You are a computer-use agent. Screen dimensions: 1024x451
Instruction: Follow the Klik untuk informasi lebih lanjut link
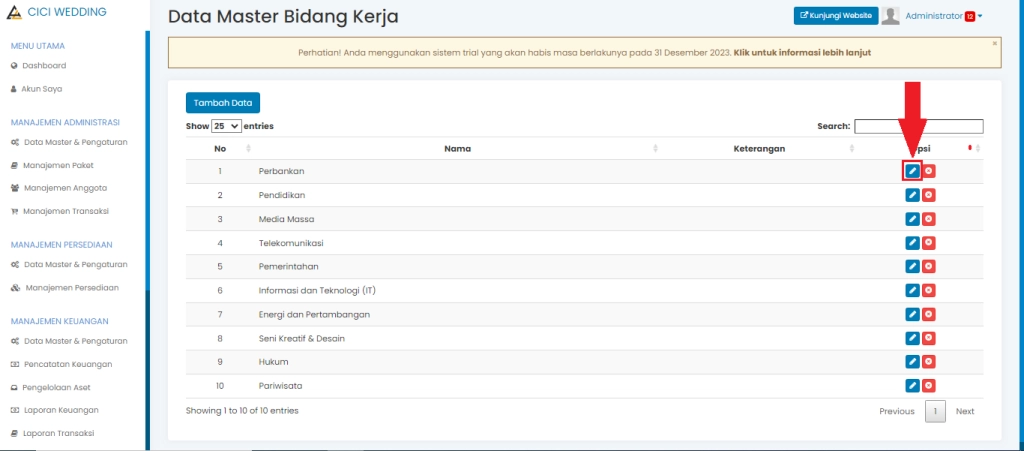coord(802,52)
